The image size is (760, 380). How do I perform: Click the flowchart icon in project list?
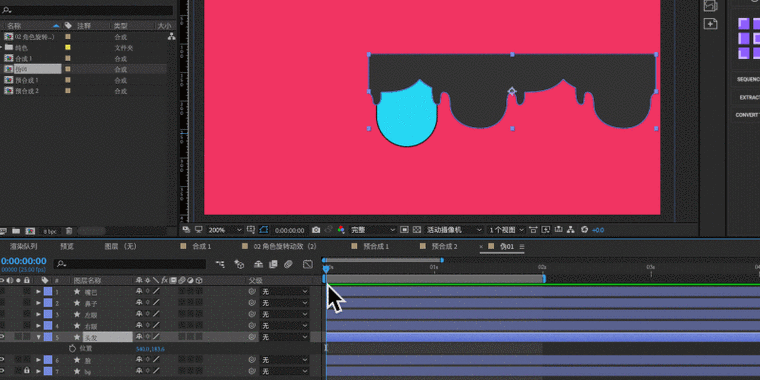pos(172,36)
